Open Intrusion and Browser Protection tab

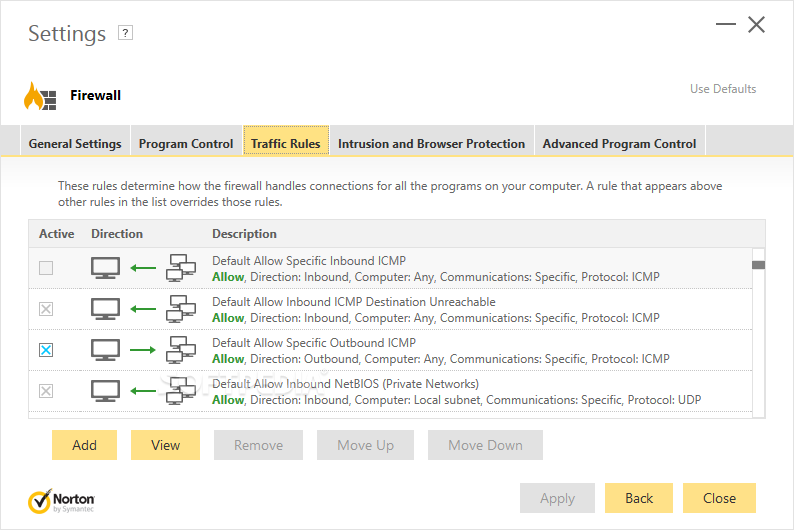(431, 144)
